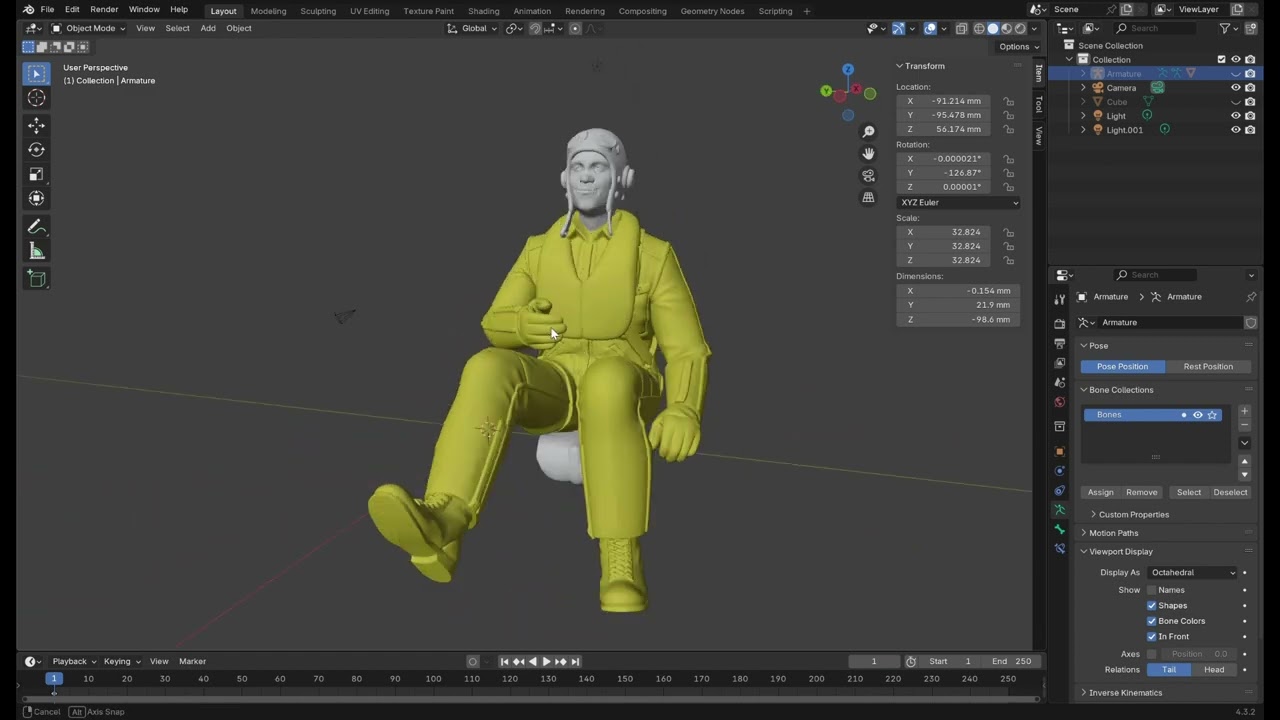This screenshot has height=720, width=1280.
Task: Toggle camera view icon in viewport
Action: 868,175
